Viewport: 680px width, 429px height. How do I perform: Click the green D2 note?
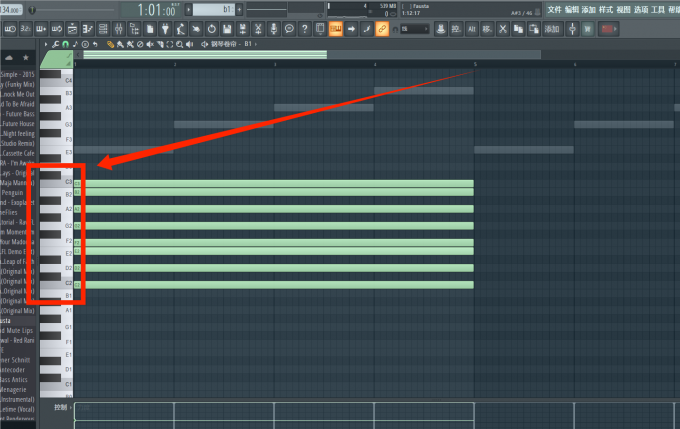(274, 268)
